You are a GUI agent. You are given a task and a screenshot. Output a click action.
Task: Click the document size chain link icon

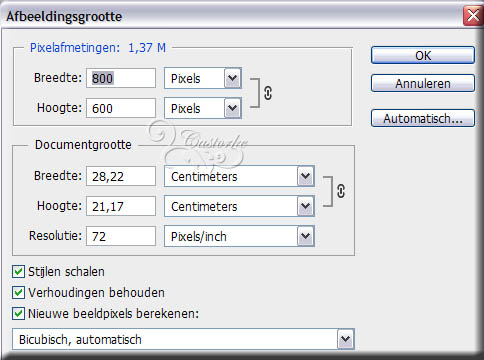pos(341,191)
